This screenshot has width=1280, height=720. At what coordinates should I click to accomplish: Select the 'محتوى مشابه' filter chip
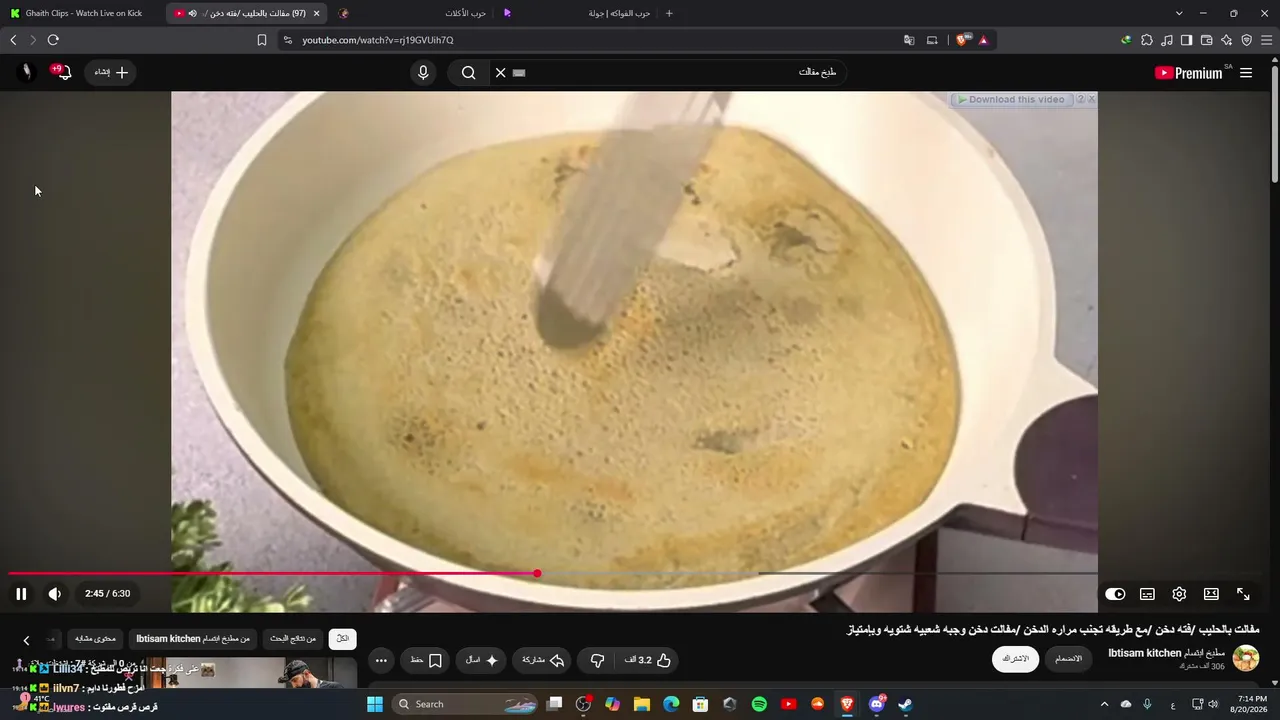pos(95,639)
